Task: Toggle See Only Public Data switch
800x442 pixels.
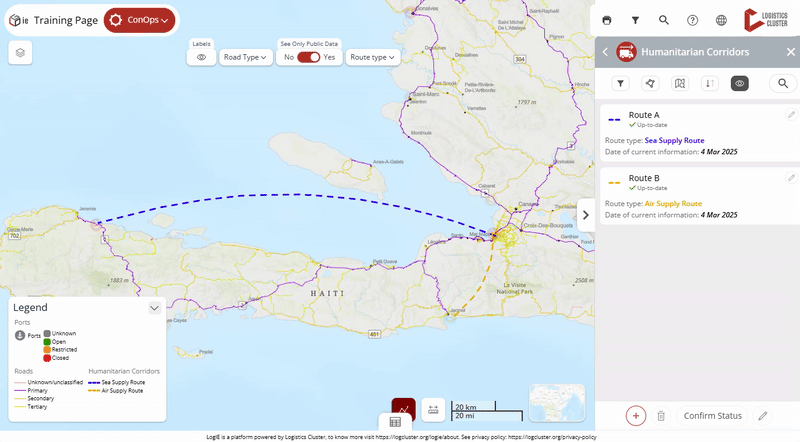Action: click(308, 57)
